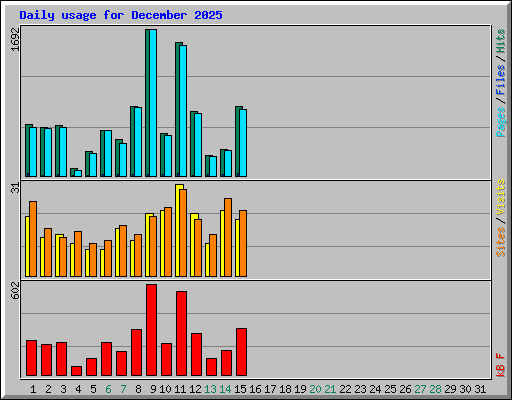Click the title 'Daily usage for December 2025'
Image resolution: width=512 pixels, height=400 pixels.
pyautogui.click(x=121, y=15)
